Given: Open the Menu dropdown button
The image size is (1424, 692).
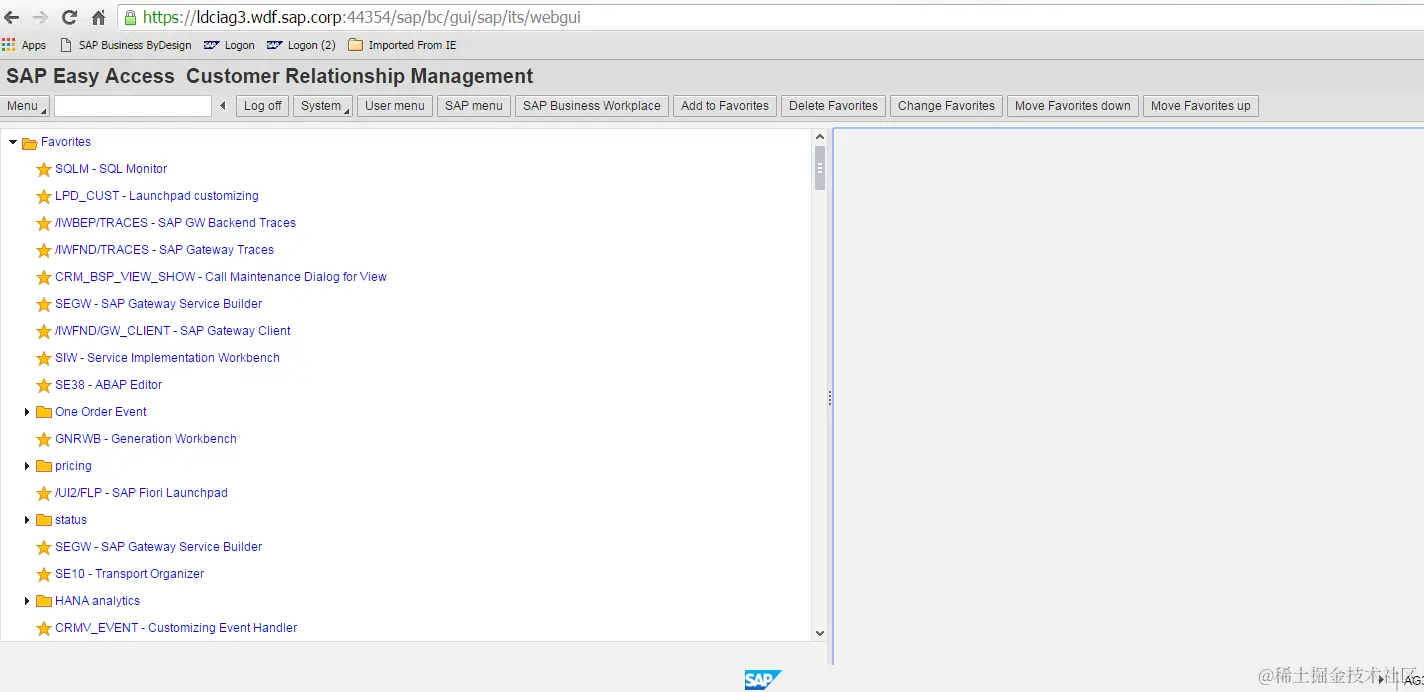Looking at the screenshot, I should (x=25, y=106).
